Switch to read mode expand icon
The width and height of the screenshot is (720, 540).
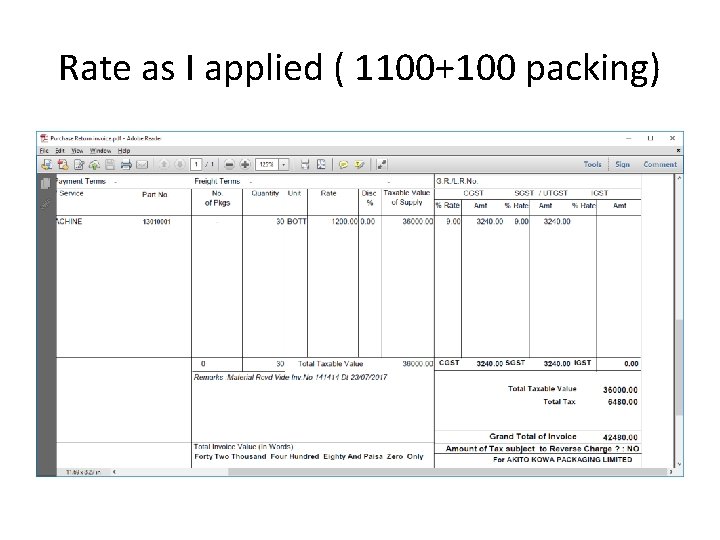tap(382, 164)
